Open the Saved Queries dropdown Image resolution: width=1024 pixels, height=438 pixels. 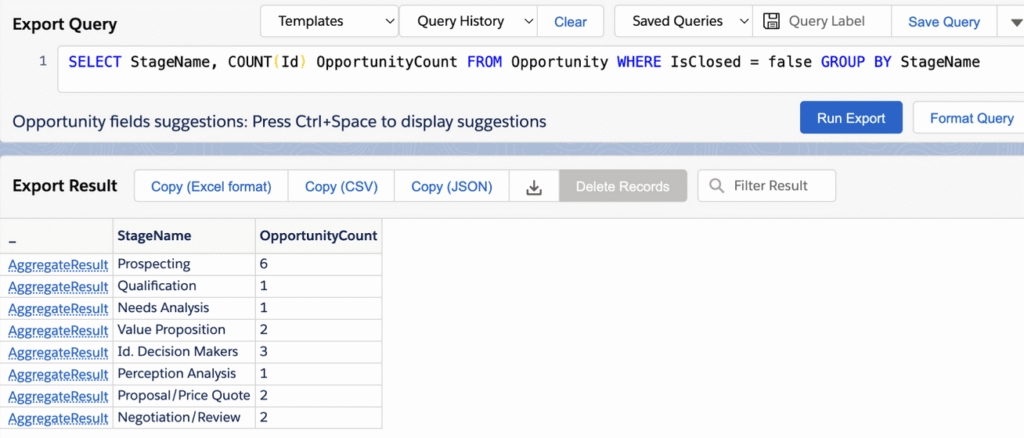click(x=683, y=22)
